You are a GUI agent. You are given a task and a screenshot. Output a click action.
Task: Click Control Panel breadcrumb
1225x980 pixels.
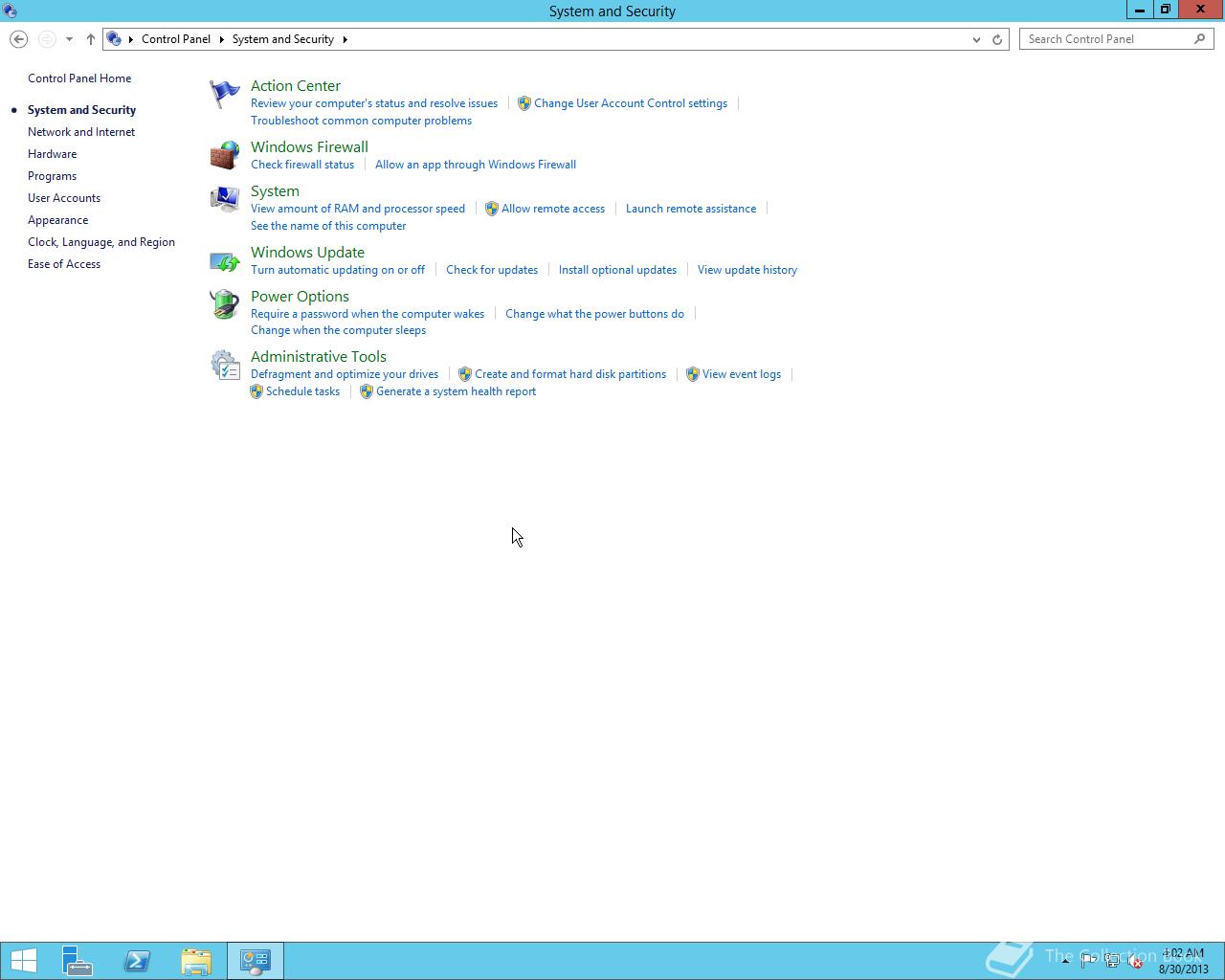click(x=176, y=39)
